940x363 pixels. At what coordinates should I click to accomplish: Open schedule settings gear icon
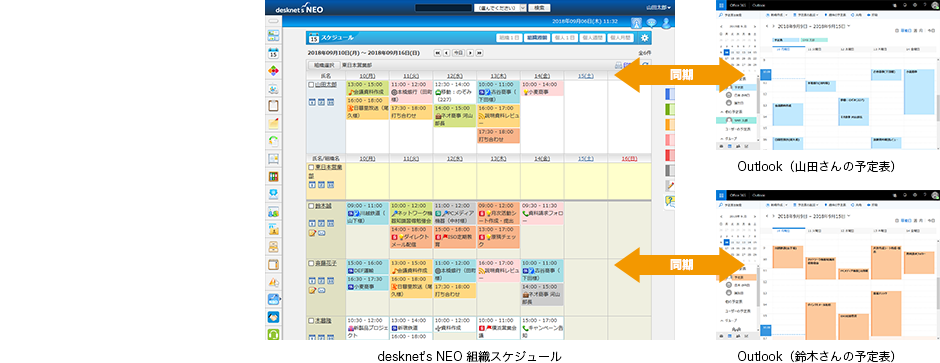pos(644,38)
